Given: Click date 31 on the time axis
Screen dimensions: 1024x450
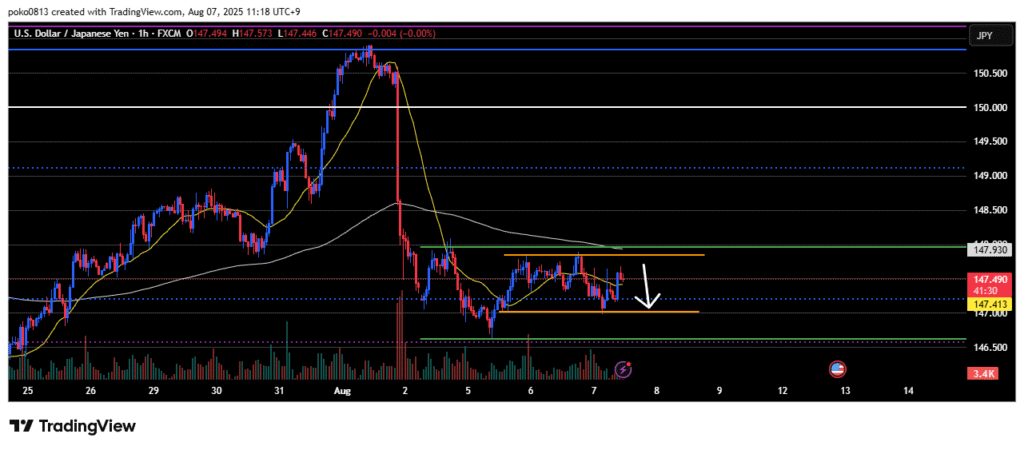Looking at the screenshot, I should 280,391.
